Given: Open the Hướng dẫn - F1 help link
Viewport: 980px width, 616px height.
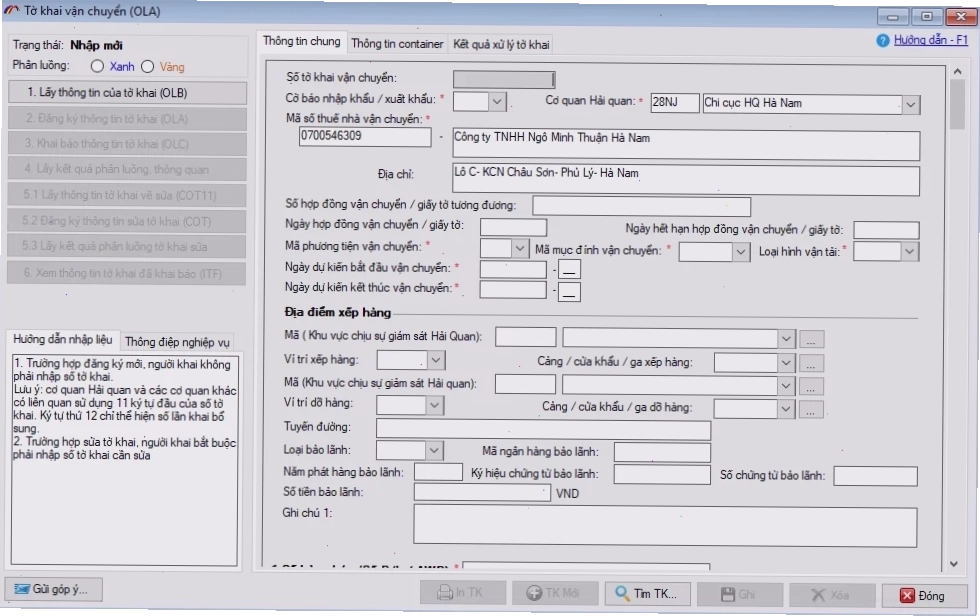Looking at the screenshot, I should [x=931, y=40].
